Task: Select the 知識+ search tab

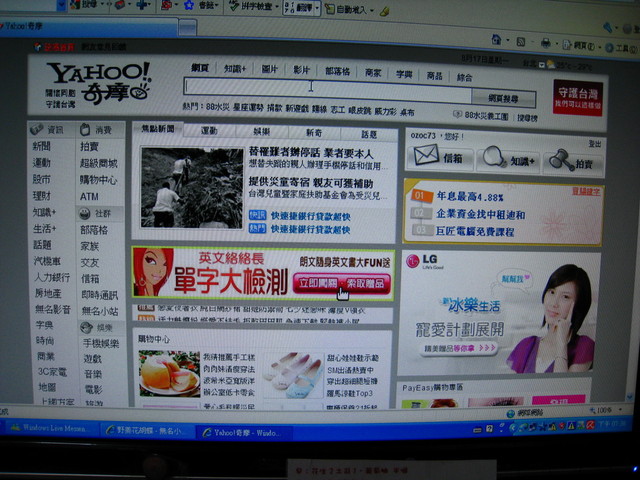Action: pos(235,69)
